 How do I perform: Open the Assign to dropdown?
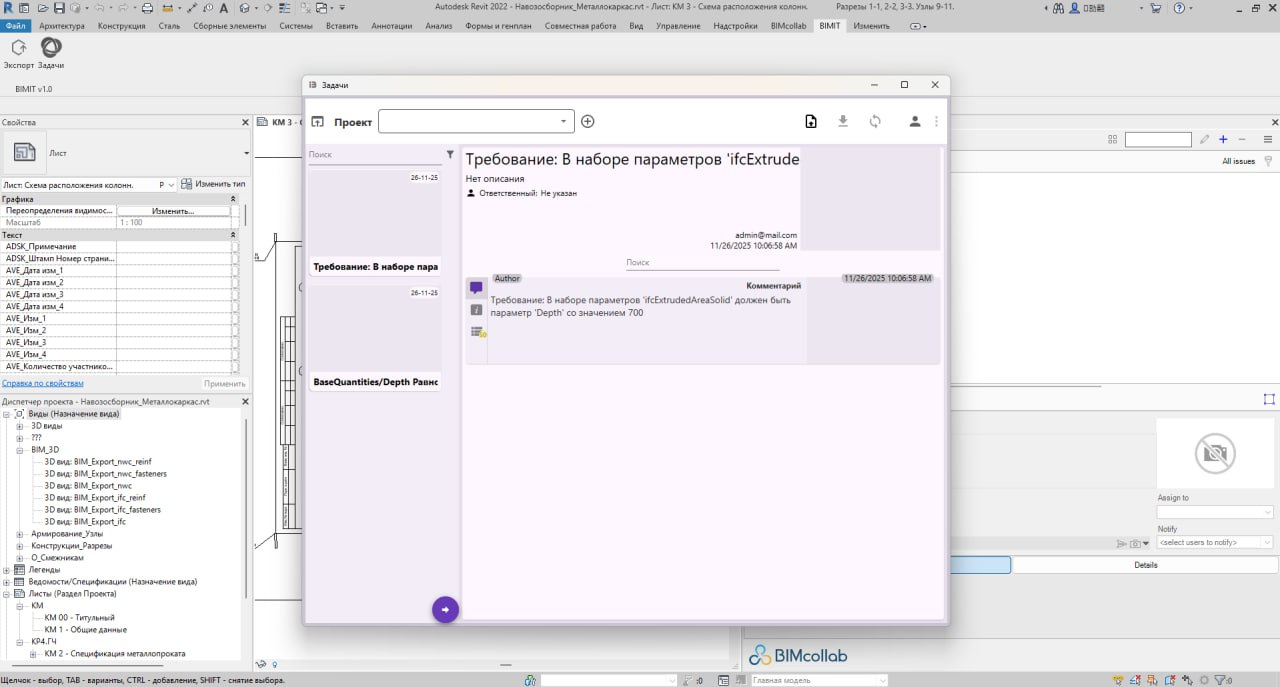(x=1214, y=512)
